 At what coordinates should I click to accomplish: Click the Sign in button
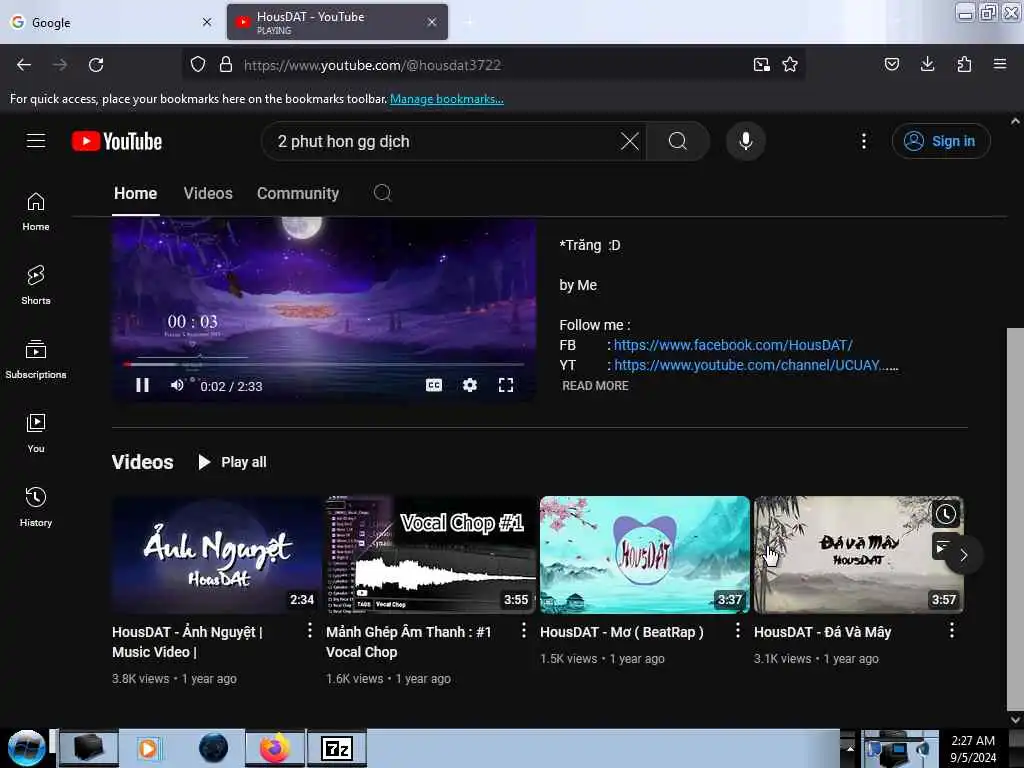point(941,141)
